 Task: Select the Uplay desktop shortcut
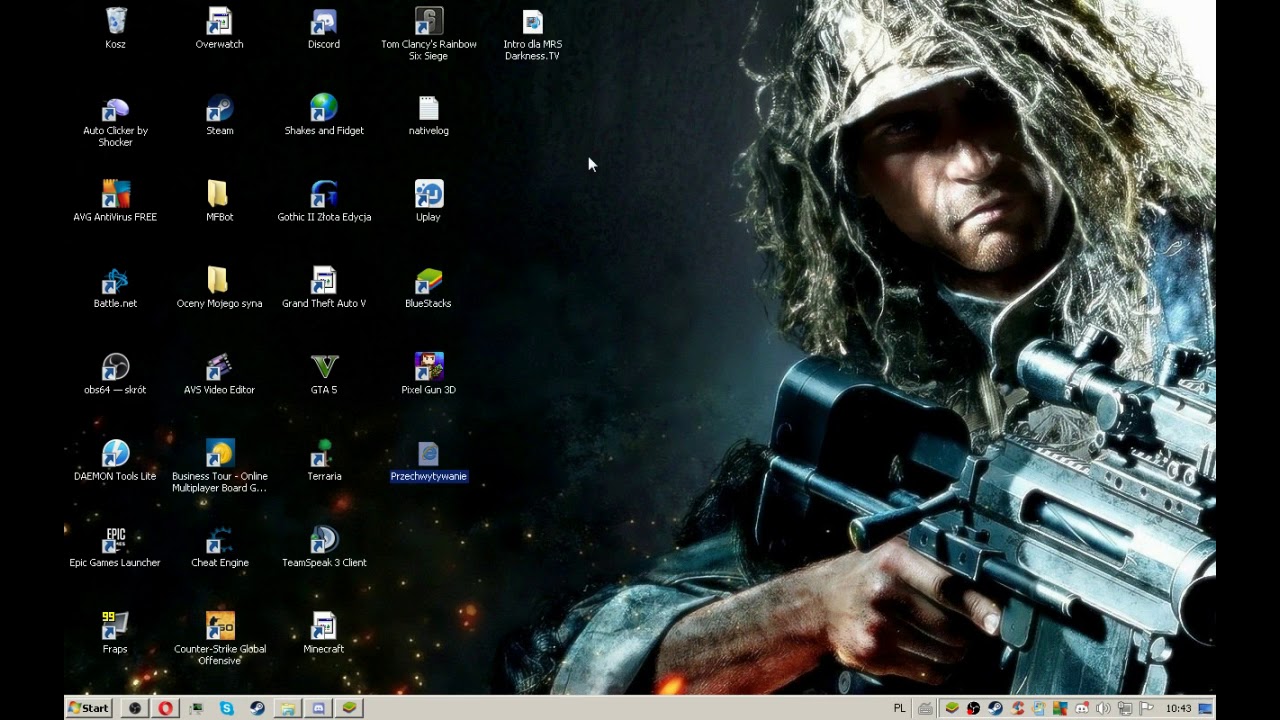[428, 201]
